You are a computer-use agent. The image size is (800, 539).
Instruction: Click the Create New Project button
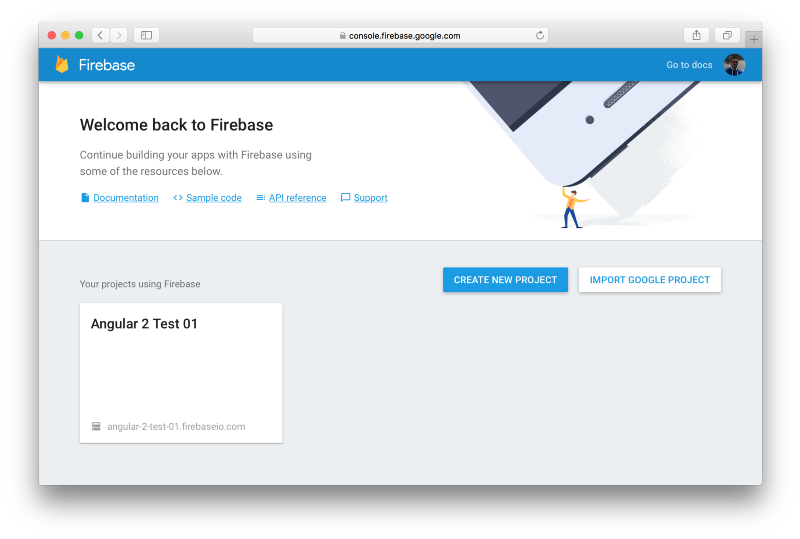point(505,280)
